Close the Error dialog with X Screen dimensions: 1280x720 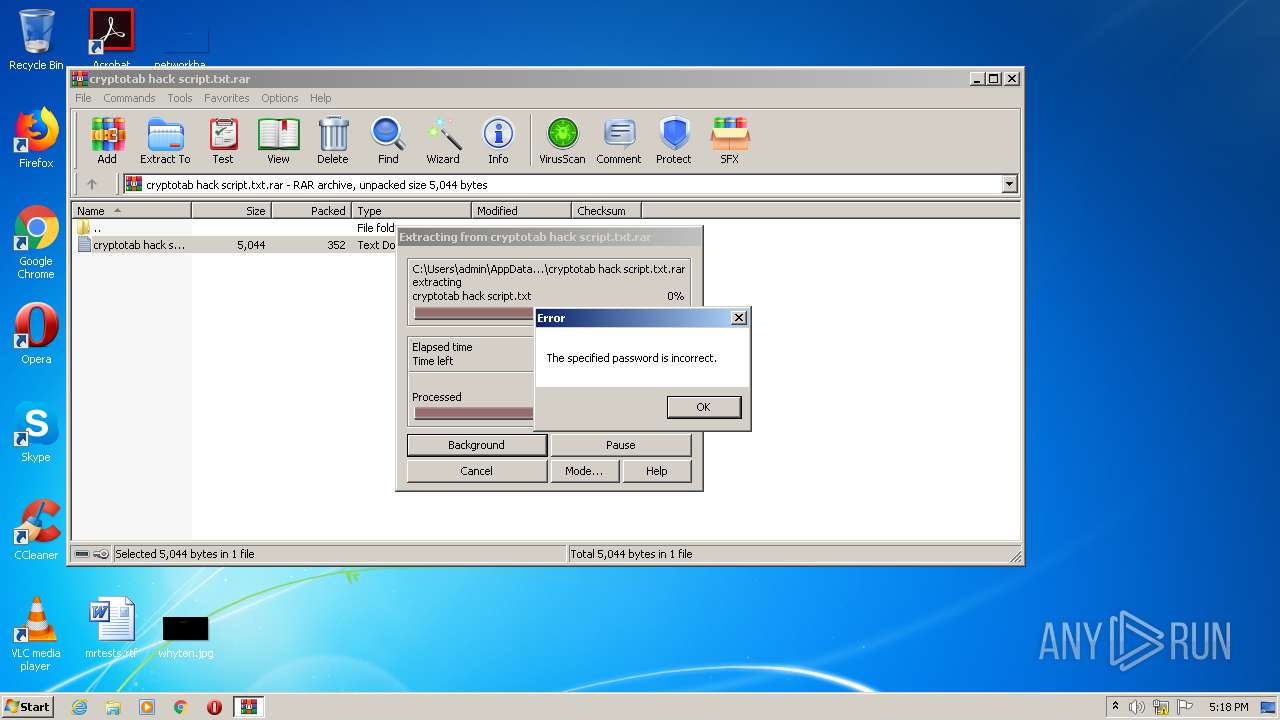tap(739, 318)
